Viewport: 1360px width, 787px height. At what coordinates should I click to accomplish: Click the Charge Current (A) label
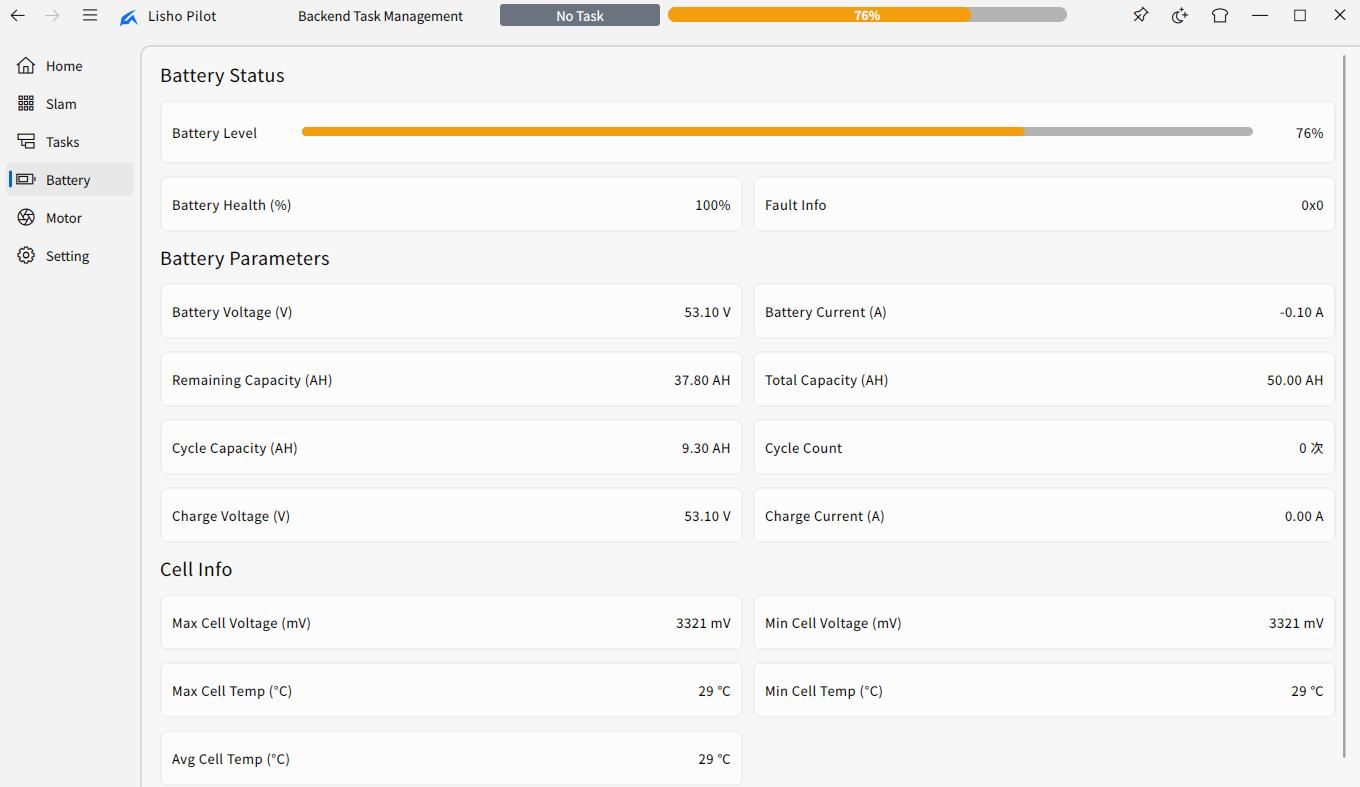pos(824,516)
